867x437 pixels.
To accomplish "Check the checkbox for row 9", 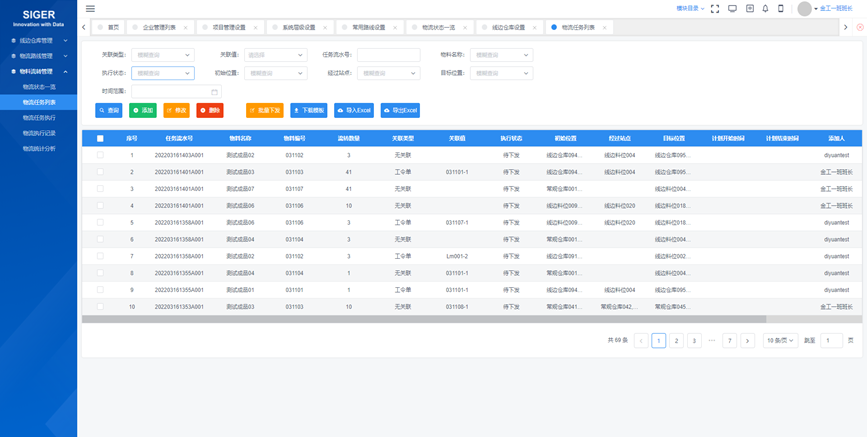I will pos(100,289).
